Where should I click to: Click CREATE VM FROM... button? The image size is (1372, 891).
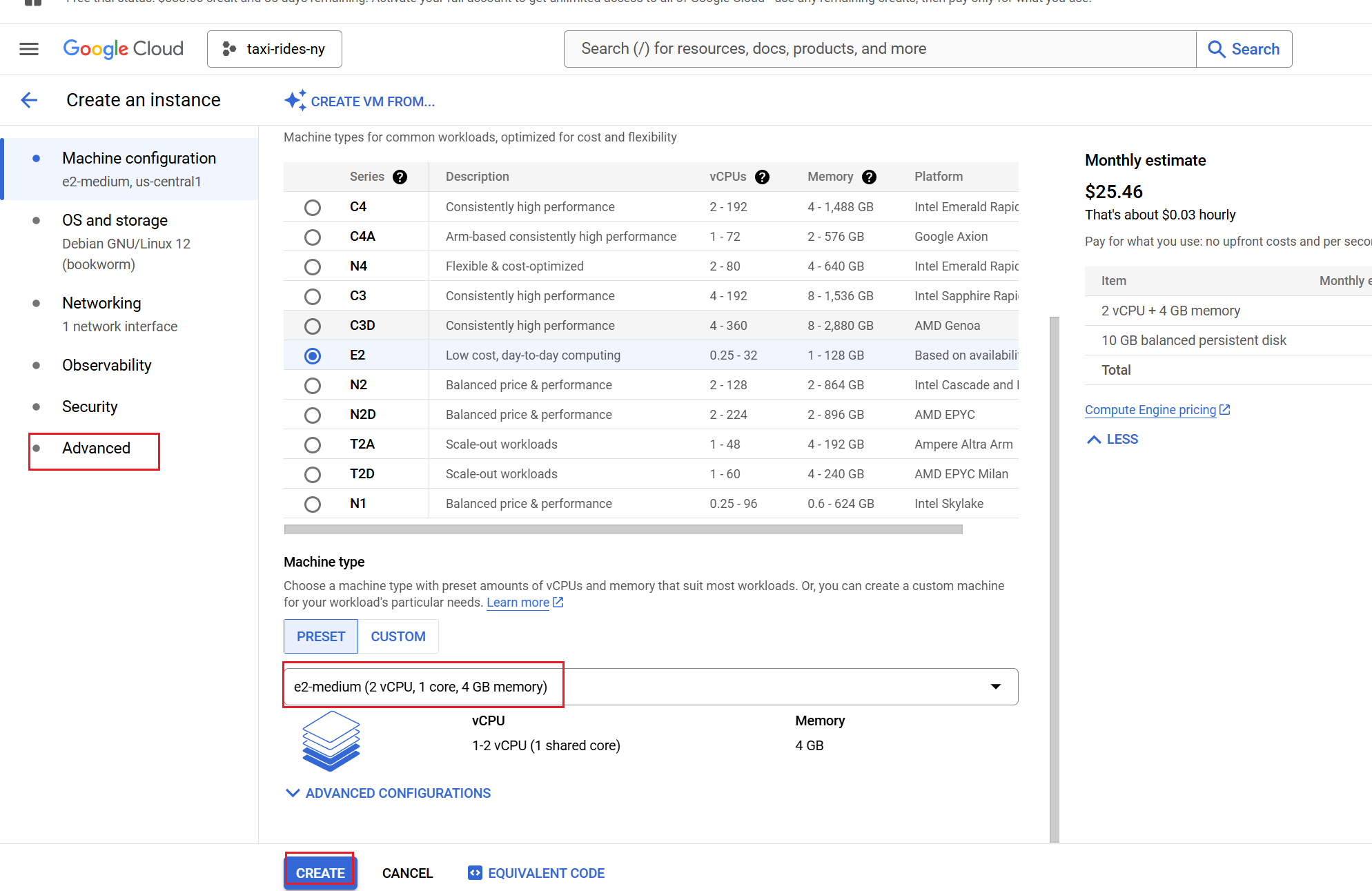(360, 101)
